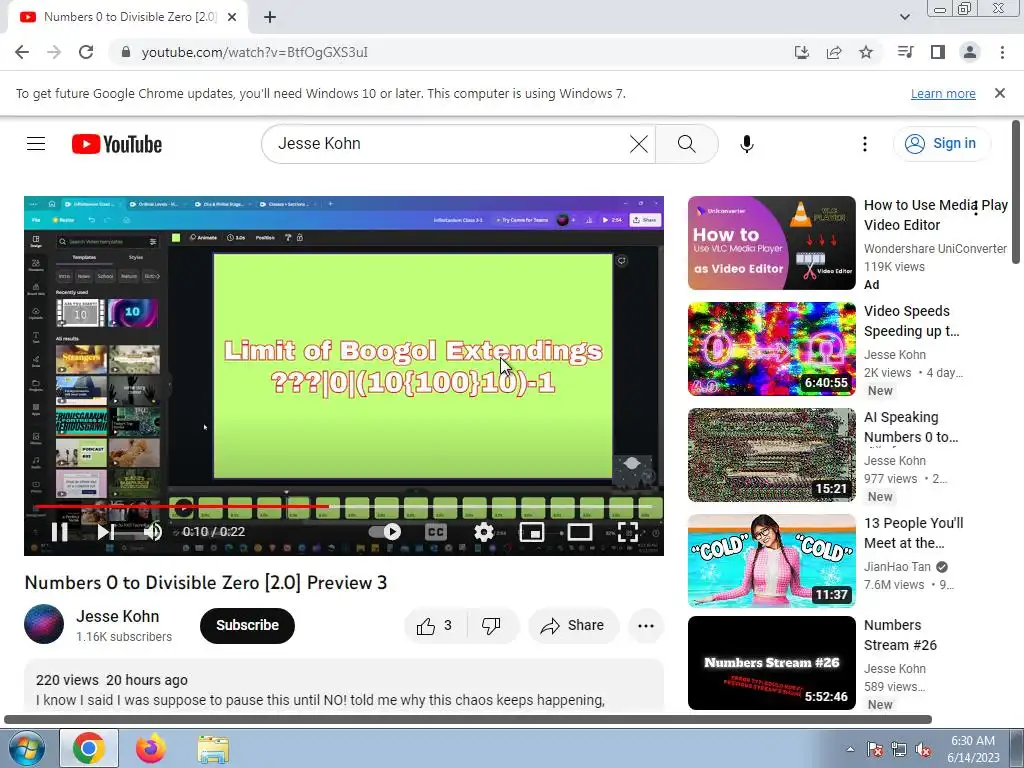Open the Jesse Kohn channel name link
This screenshot has width=1024, height=768.
click(118, 616)
